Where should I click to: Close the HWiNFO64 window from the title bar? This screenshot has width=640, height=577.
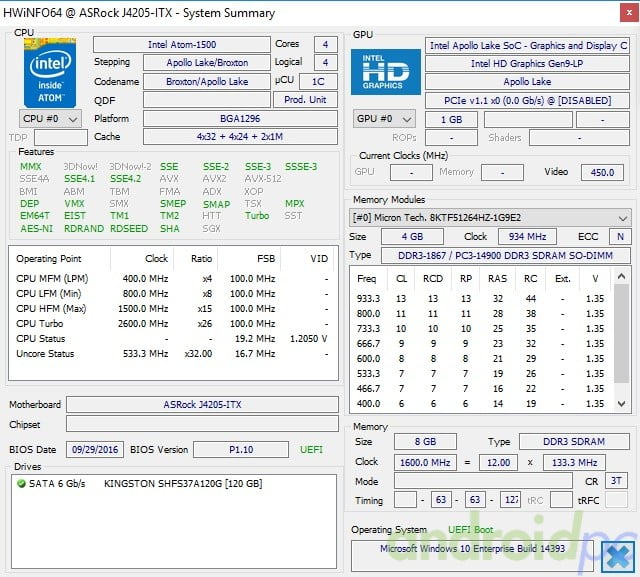[x=629, y=13]
